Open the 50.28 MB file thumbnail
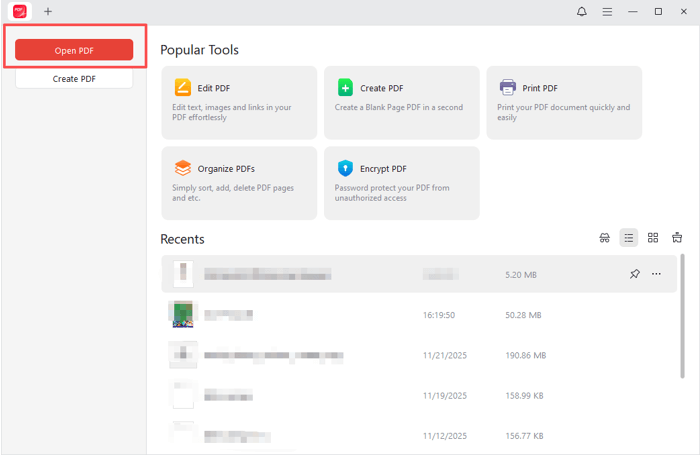 point(183,314)
